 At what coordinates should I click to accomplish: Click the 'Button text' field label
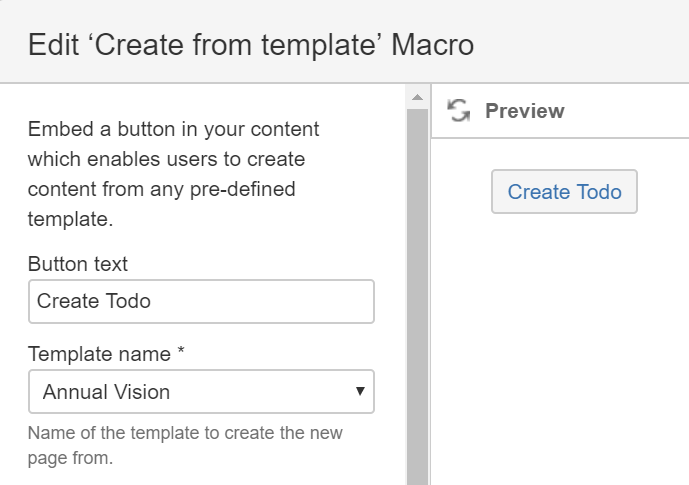[x=78, y=264]
